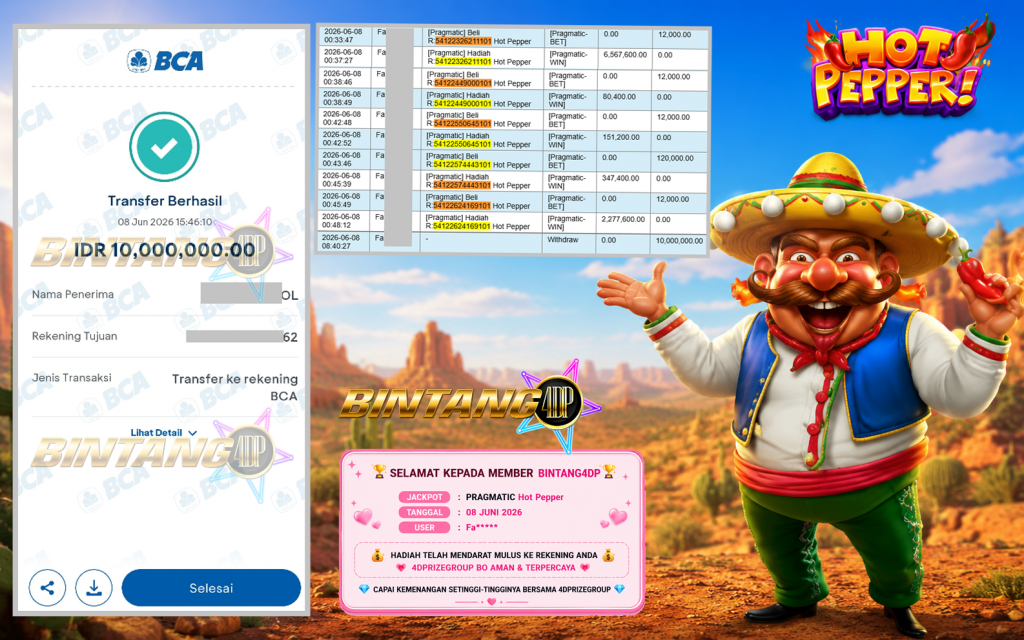Click the 120,000.00 bet amount cell

[x=680, y=161]
